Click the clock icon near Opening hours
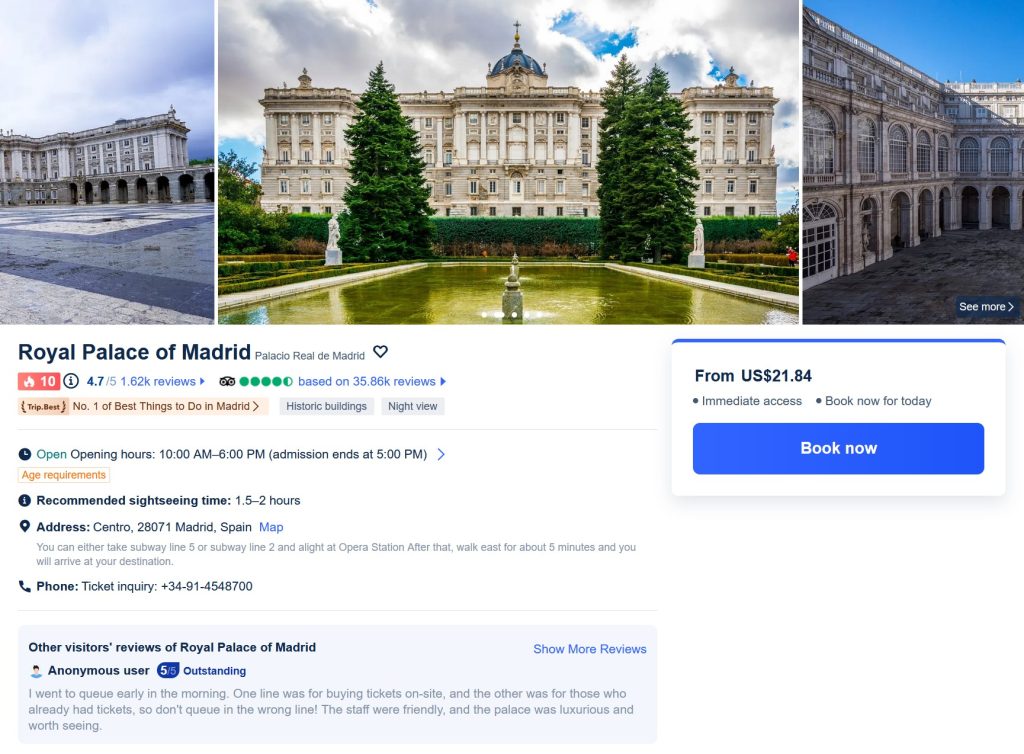1024x754 pixels. (25, 454)
